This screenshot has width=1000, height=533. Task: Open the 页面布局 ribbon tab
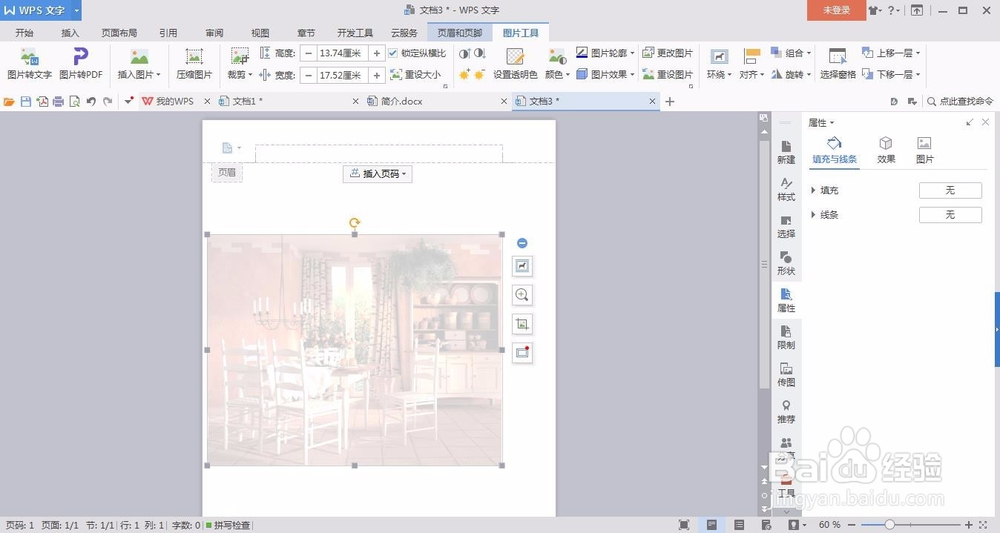tap(119, 33)
